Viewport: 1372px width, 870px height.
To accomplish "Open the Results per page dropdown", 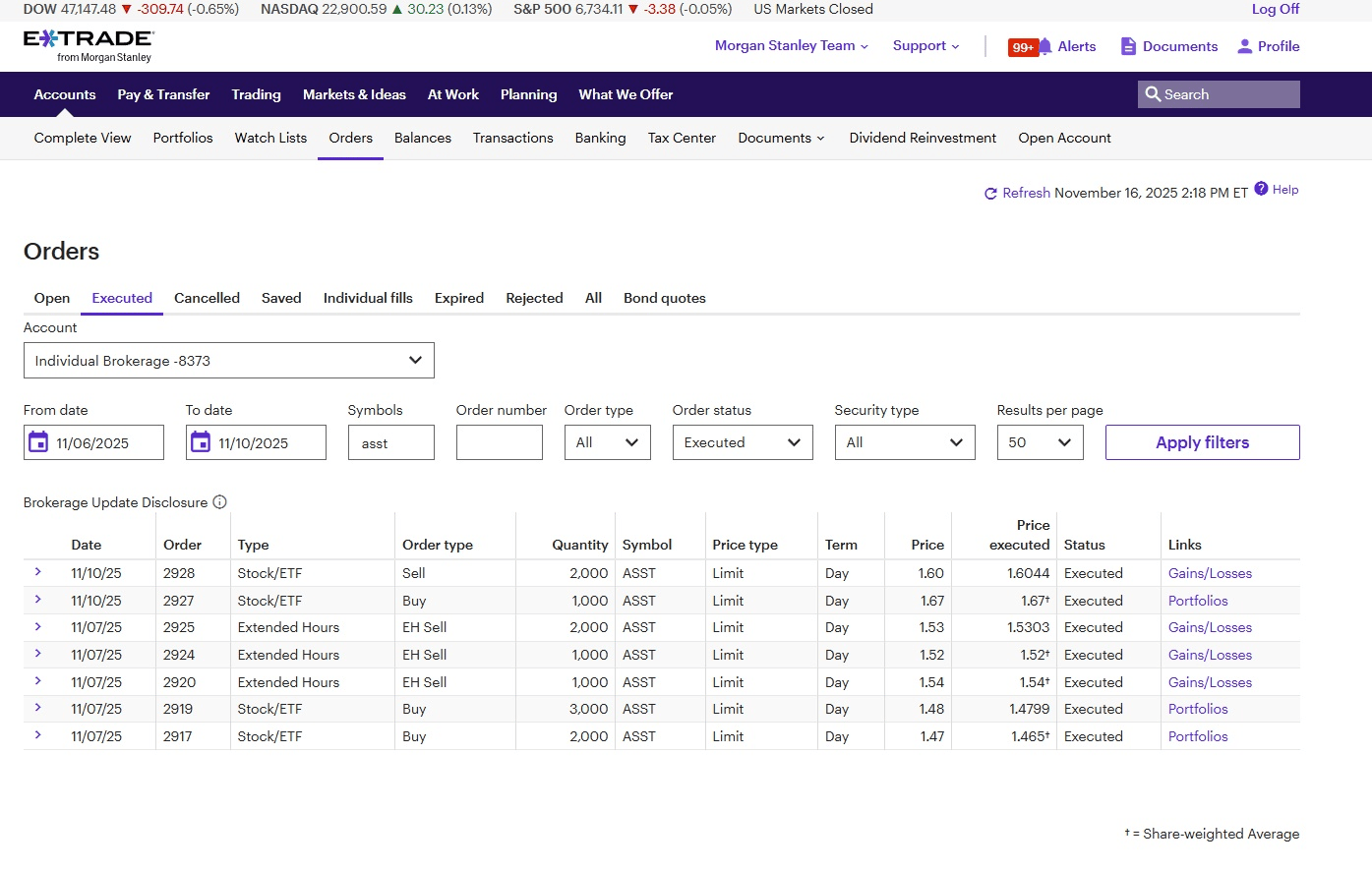I will coord(1040,442).
